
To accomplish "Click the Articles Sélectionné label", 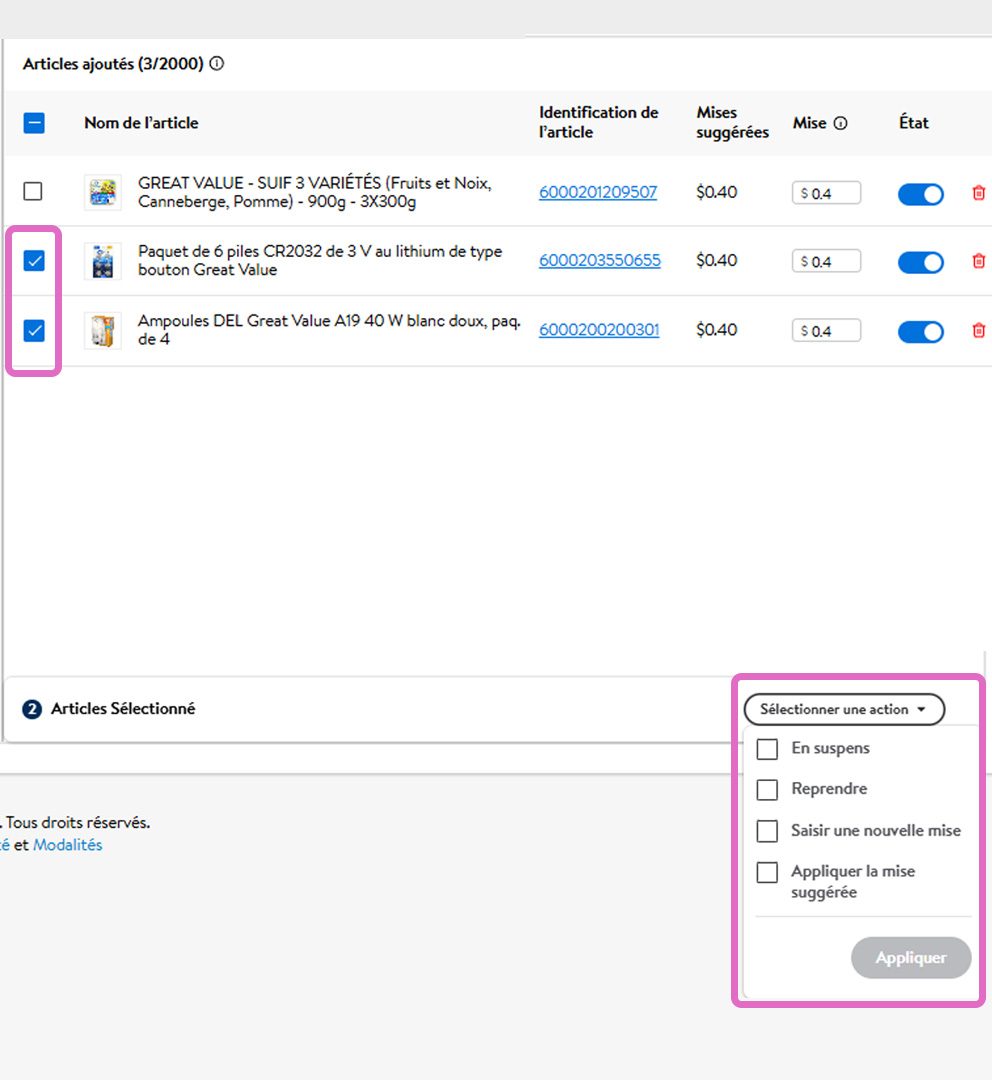I will (123, 709).
